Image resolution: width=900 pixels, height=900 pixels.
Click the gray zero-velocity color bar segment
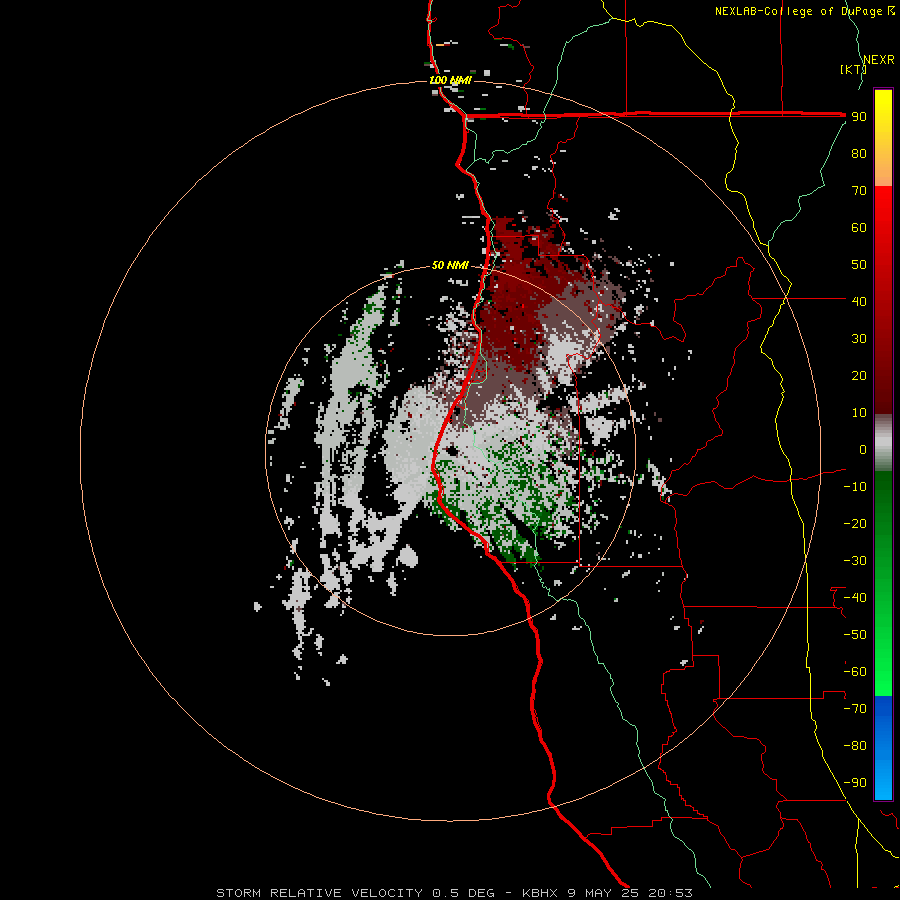coord(883,443)
